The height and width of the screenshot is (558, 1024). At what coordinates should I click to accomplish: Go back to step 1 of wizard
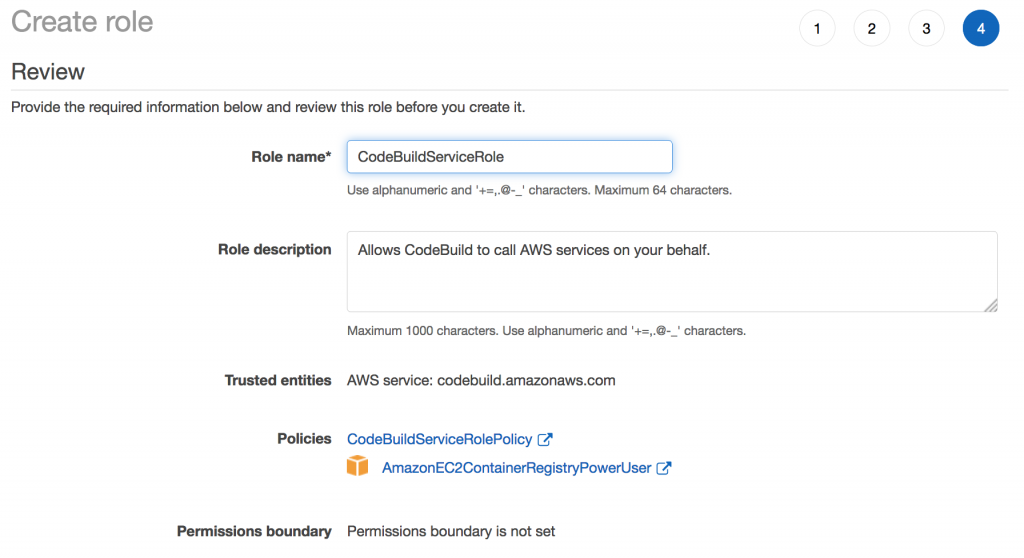pos(817,29)
